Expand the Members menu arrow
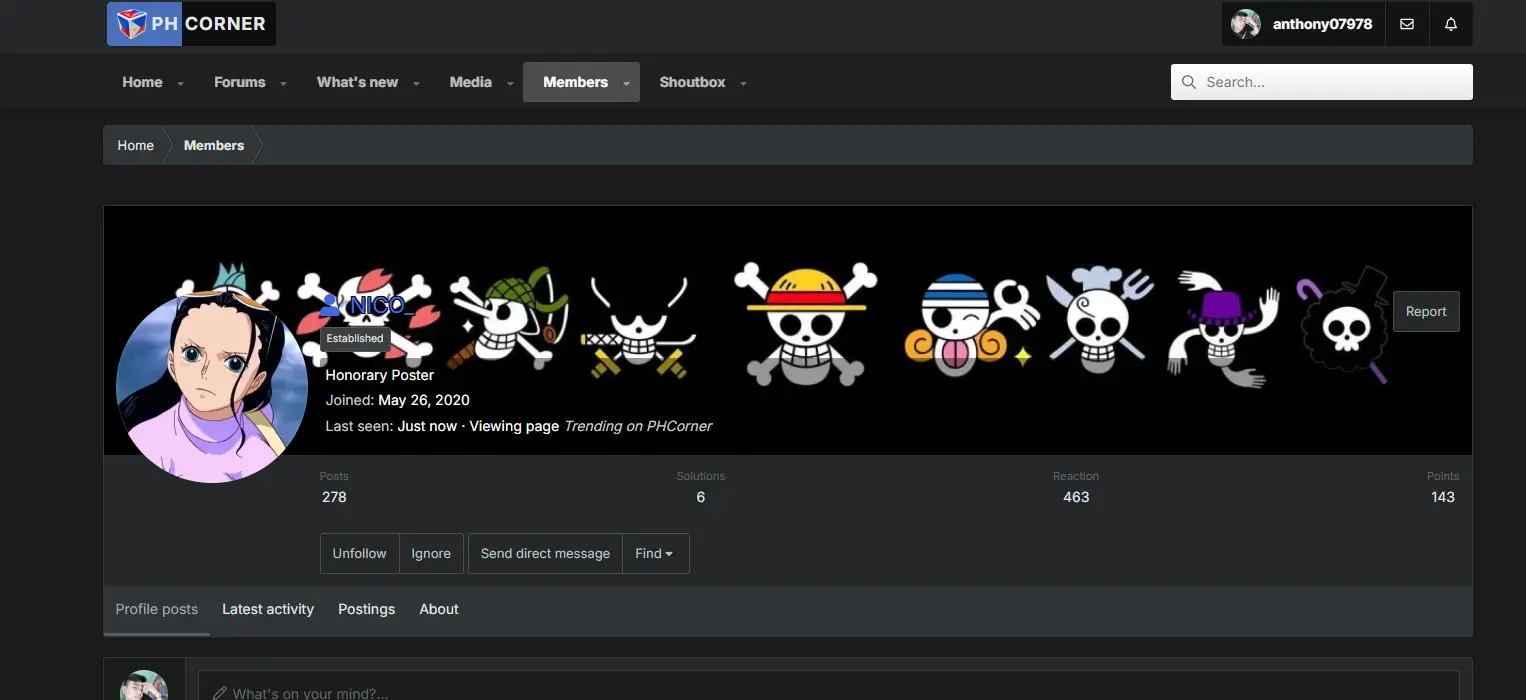 coord(627,83)
